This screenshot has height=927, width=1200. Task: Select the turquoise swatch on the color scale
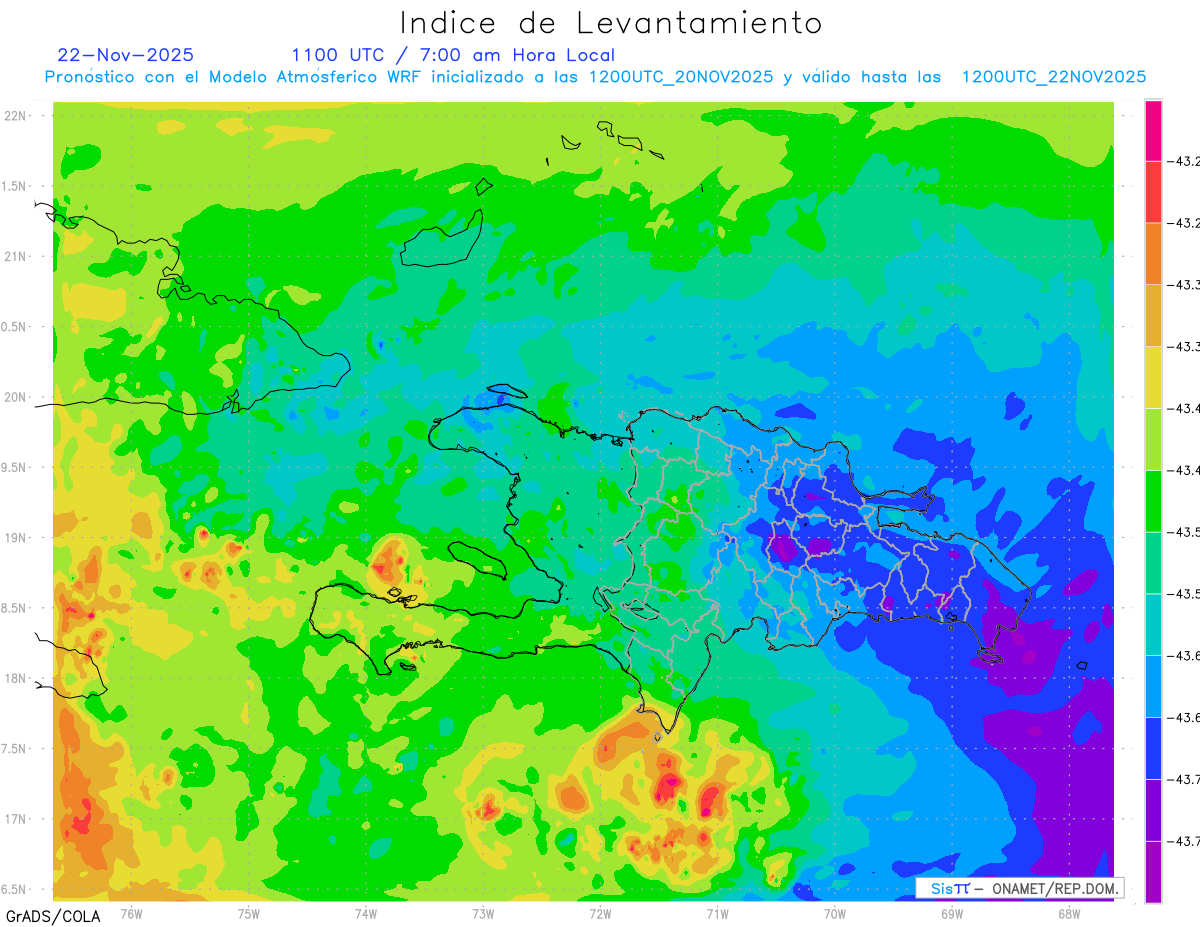[x=1153, y=625]
